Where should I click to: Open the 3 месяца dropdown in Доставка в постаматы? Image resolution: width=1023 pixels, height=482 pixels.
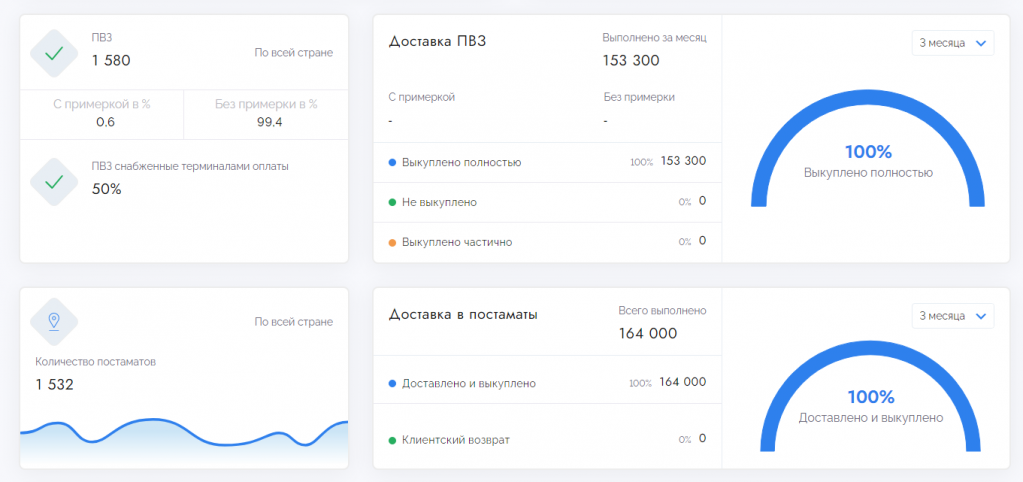(x=952, y=316)
